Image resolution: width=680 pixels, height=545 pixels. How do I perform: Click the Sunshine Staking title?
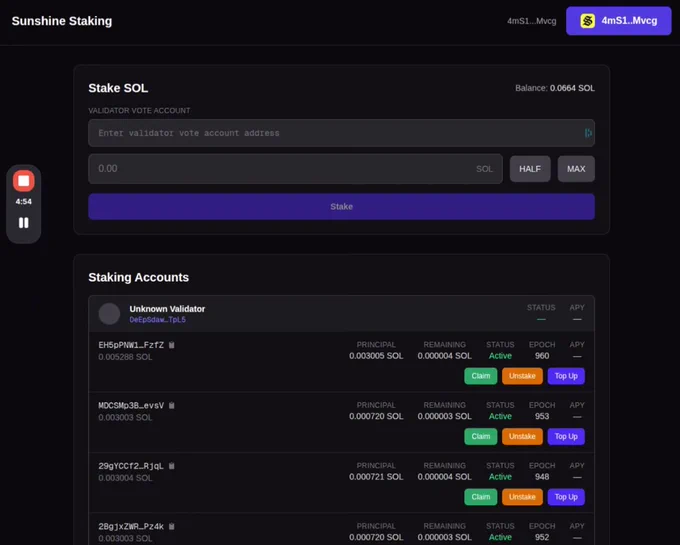(62, 21)
